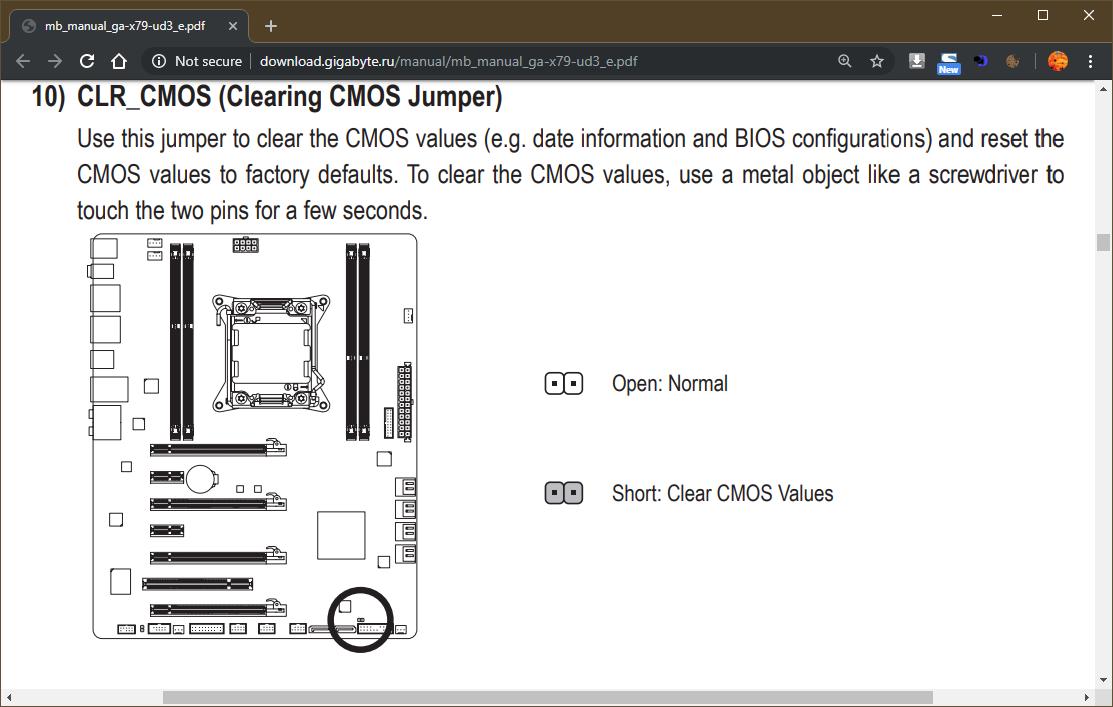The width and height of the screenshot is (1113, 707).
Task: Open Chrome three-dot menu
Action: 1090,61
